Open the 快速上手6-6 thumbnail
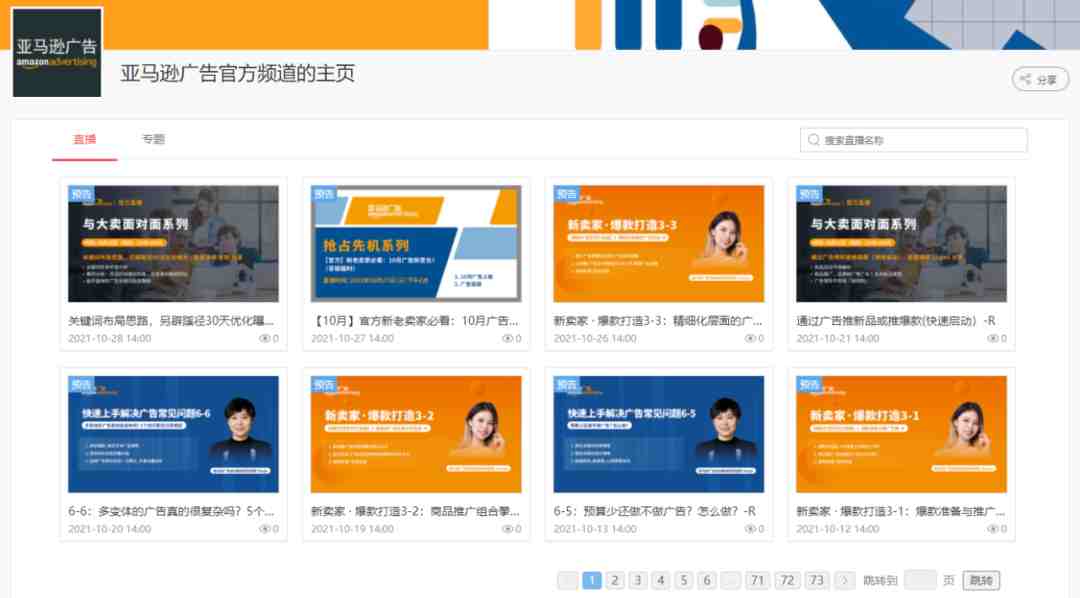The height and width of the screenshot is (598, 1080). [174, 434]
